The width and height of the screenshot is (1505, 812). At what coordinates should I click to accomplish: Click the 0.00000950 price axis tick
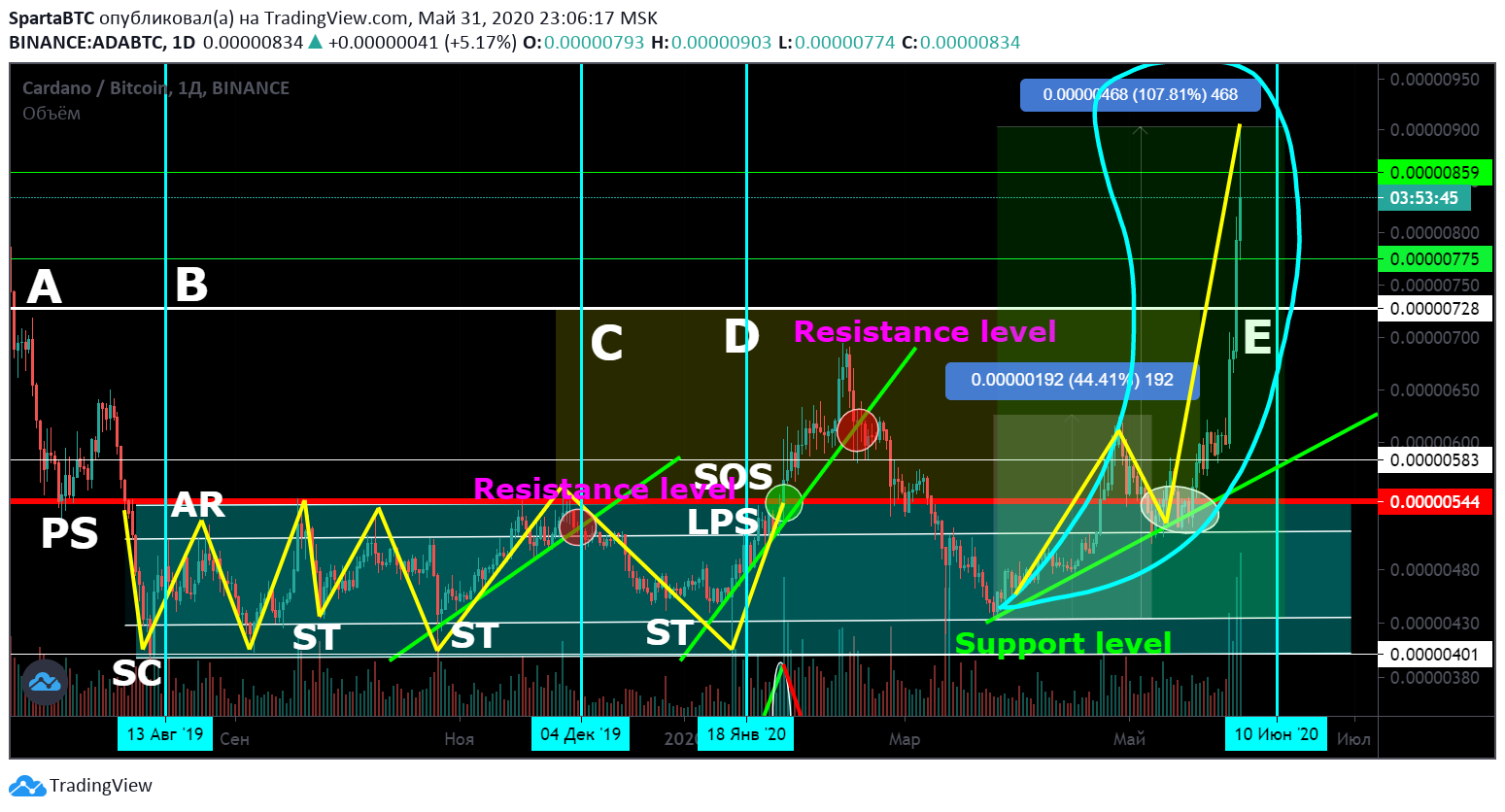pyautogui.click(x=1434, y=79)
